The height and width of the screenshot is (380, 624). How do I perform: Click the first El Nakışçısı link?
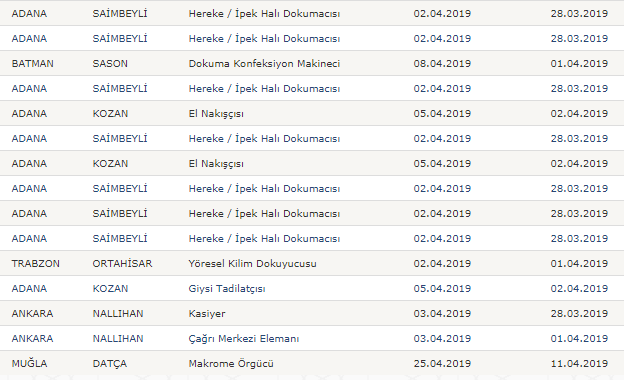pos(216,114)
